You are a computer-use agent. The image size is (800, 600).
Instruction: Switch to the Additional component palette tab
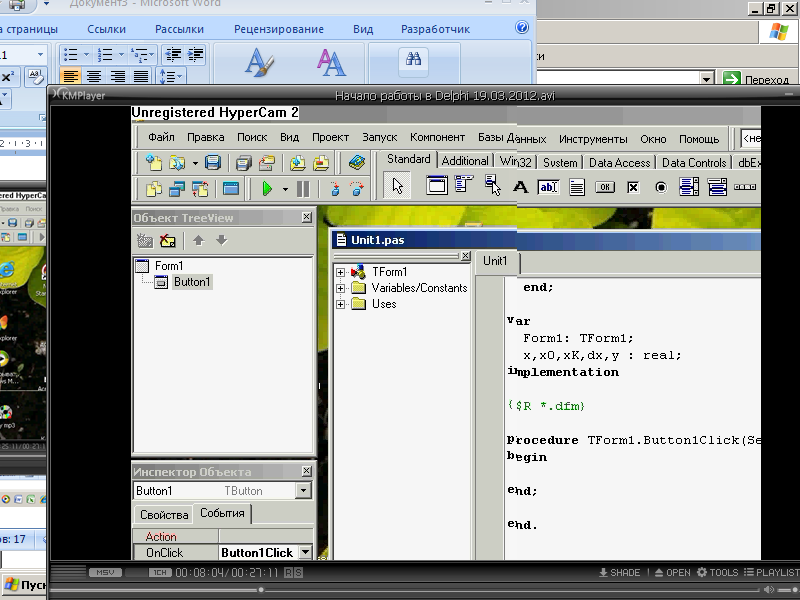tap(465, 161)
